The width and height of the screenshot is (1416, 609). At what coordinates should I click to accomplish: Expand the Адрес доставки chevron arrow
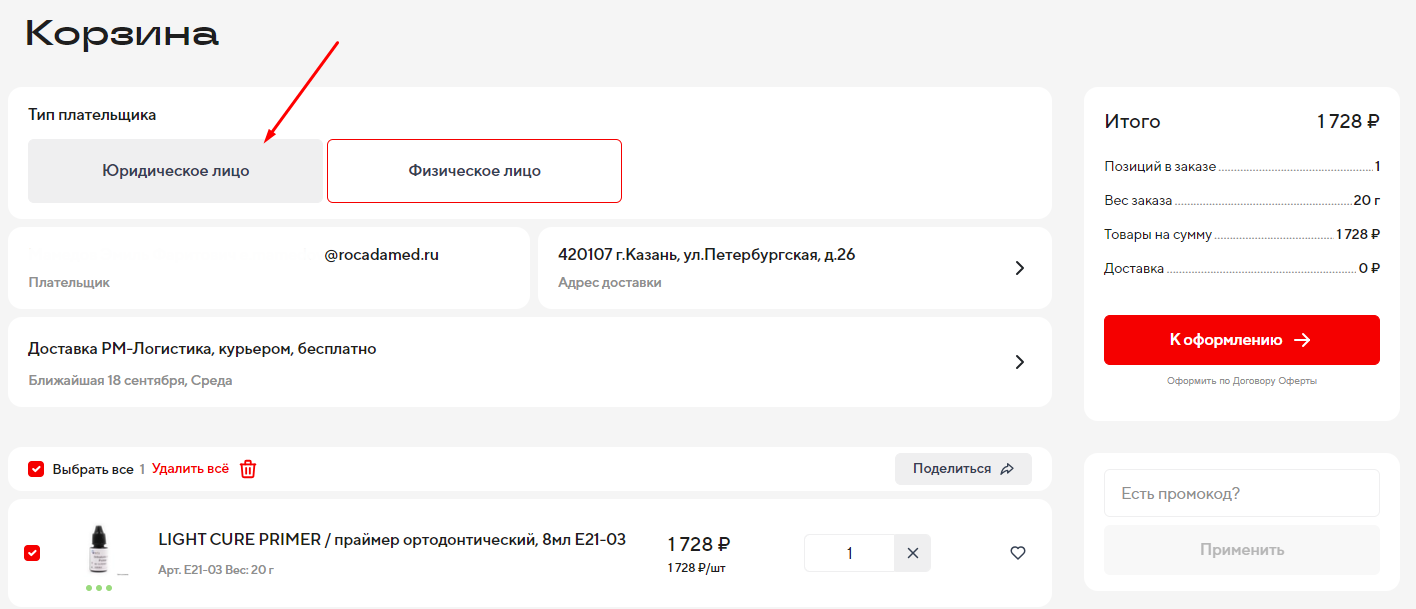1019,268
